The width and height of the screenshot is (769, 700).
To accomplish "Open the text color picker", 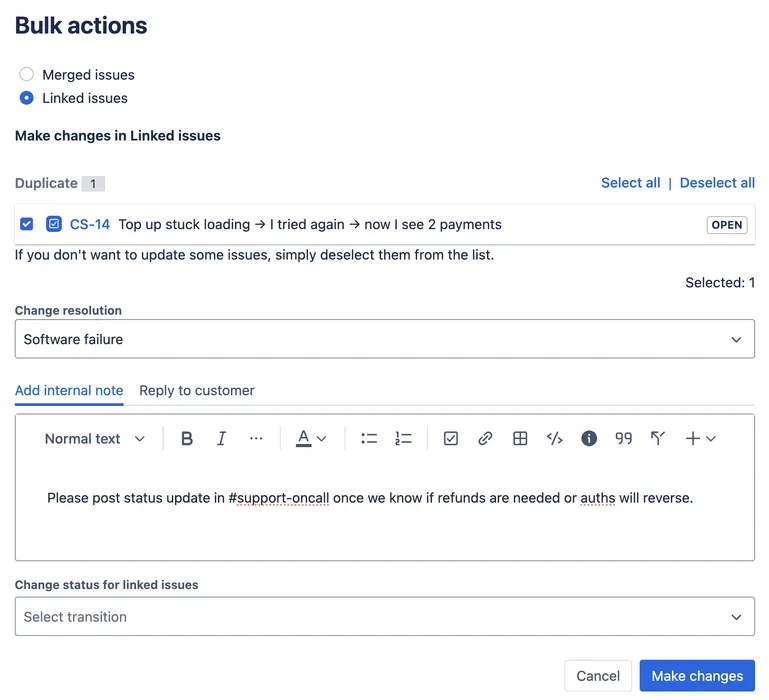I will point(311,439).
